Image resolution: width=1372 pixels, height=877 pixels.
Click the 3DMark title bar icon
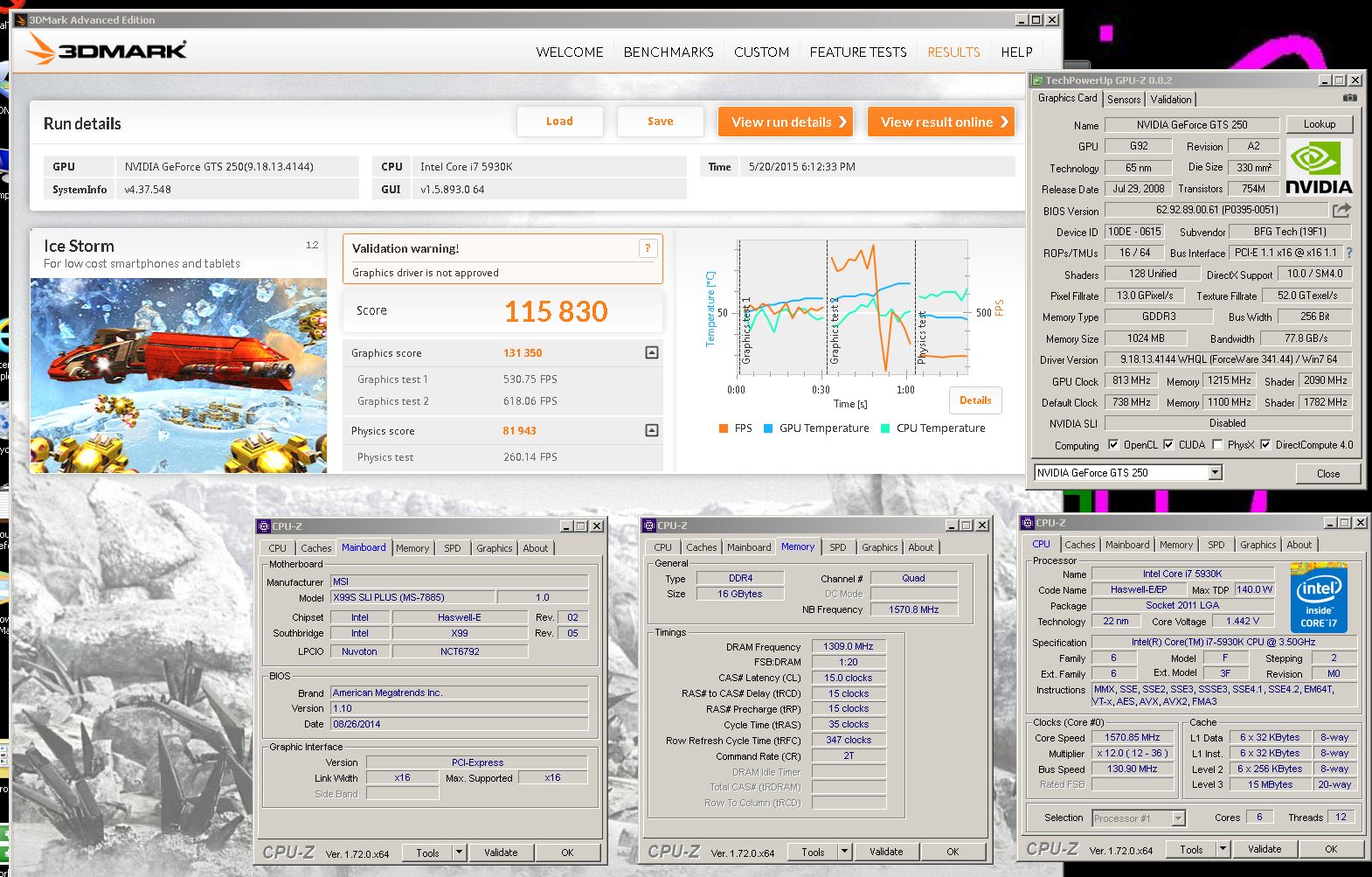(x=20, y=19)
